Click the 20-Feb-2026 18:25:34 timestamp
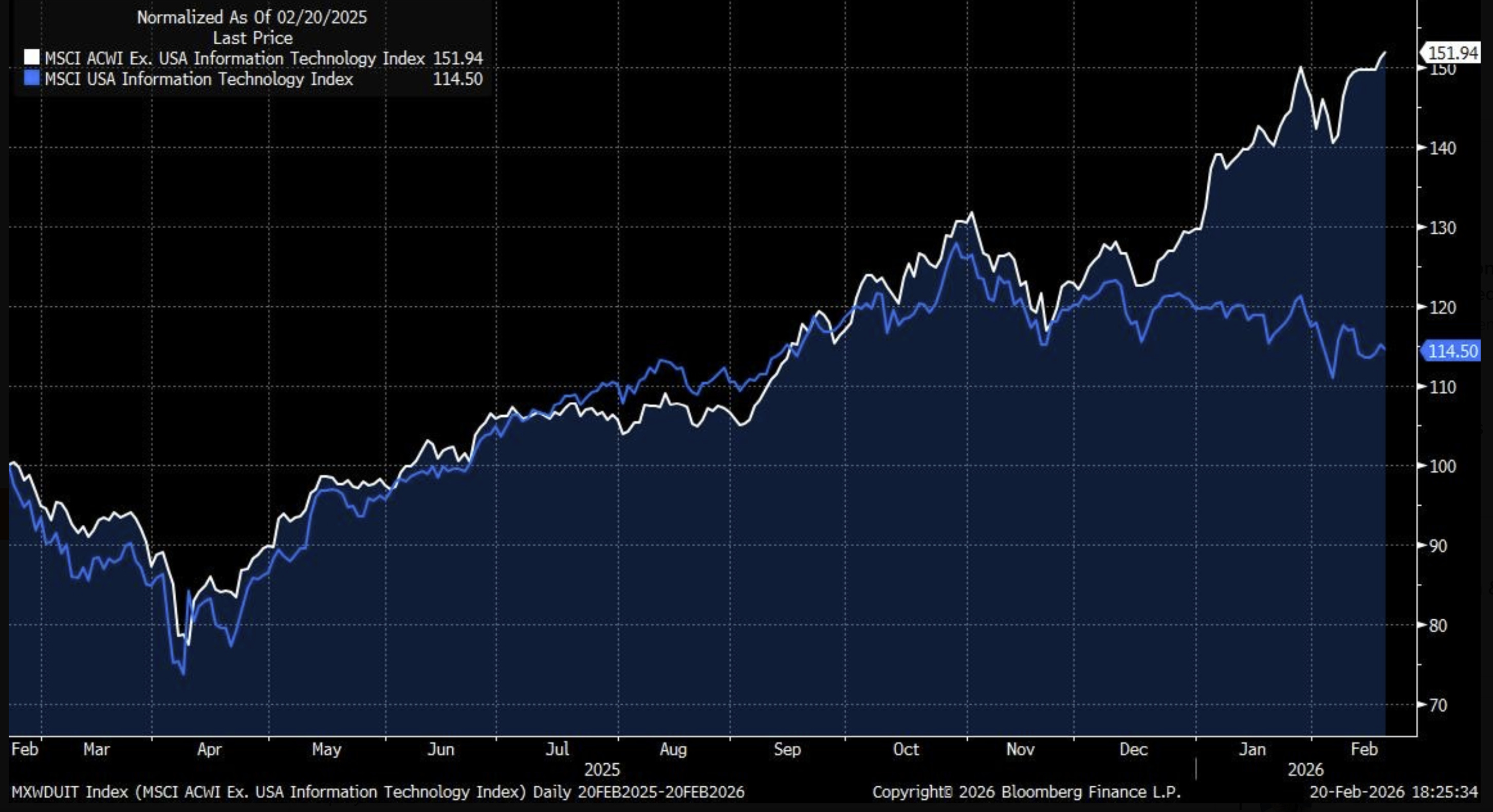This screenshot has height=812, width=1493. coord(1393,792)
